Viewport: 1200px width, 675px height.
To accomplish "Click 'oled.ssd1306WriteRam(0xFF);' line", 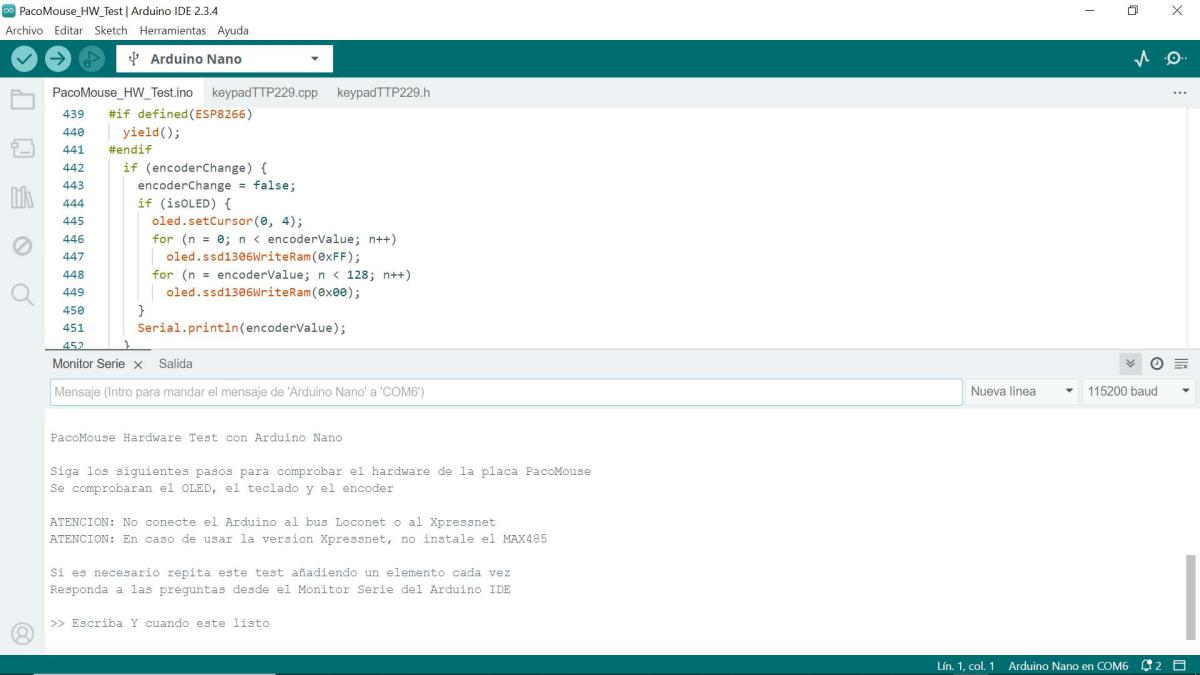I will [x=263, y=257].
